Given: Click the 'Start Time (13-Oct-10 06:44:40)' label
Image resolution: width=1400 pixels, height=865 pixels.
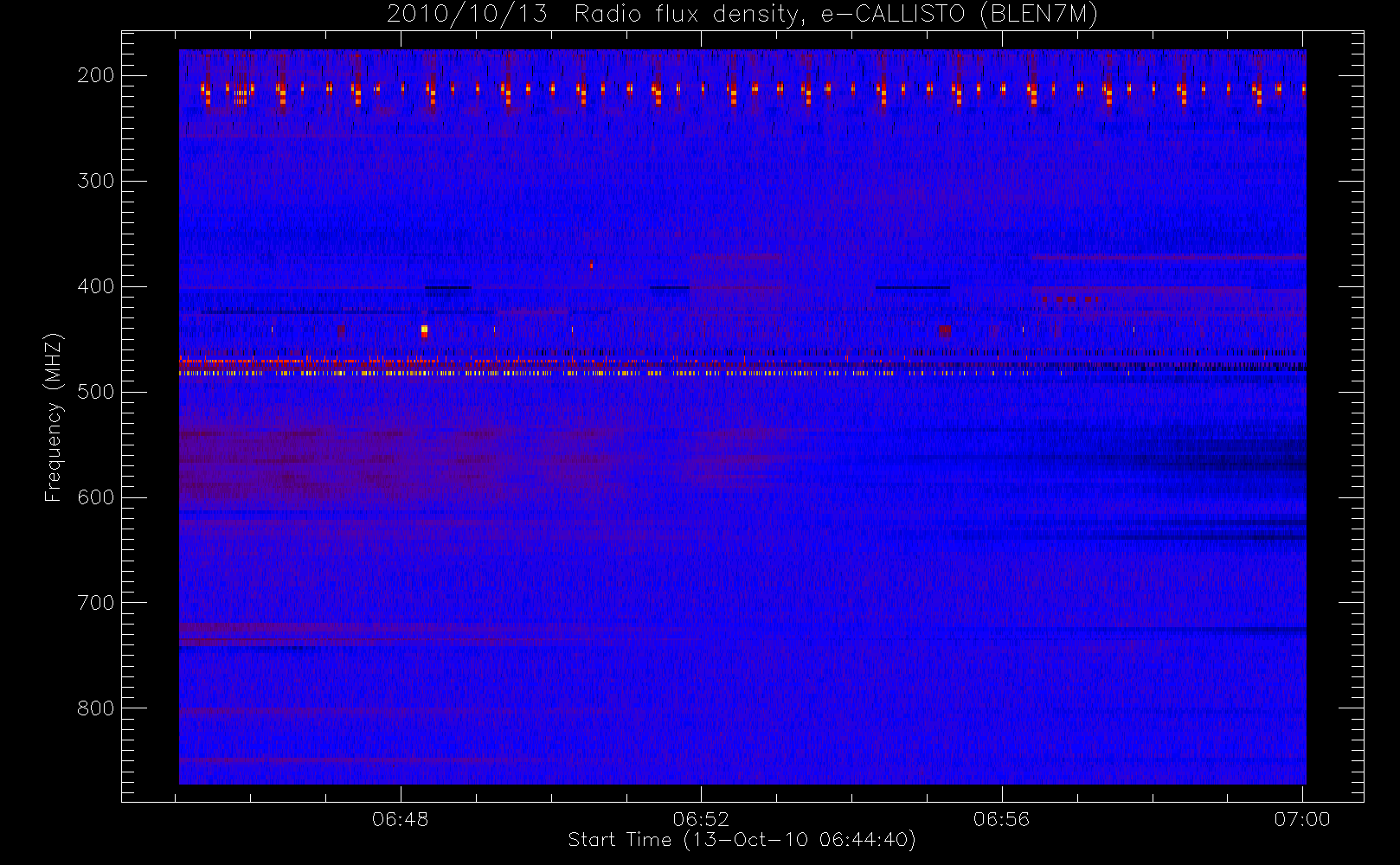Looking at the screenshot, I should tap(742, 840).
